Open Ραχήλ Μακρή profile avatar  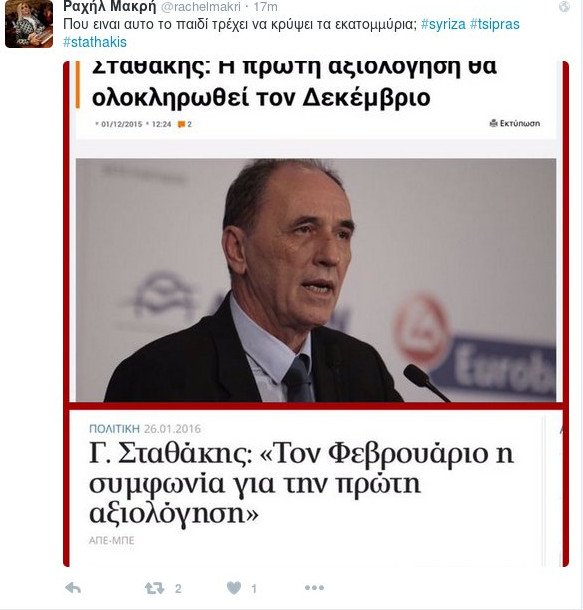[x=29, y=24]
